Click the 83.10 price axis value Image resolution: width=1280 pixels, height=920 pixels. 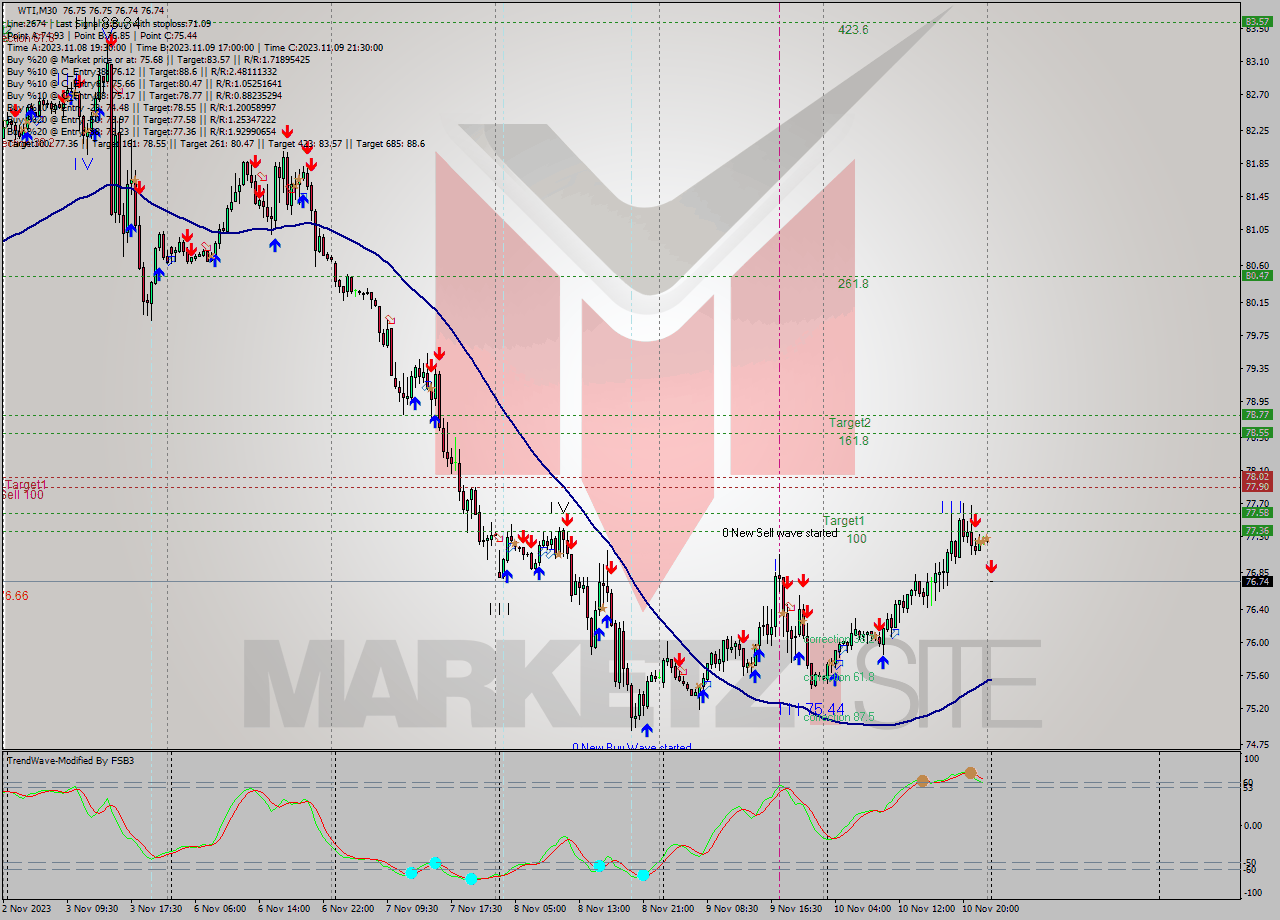click(1257, 62)
